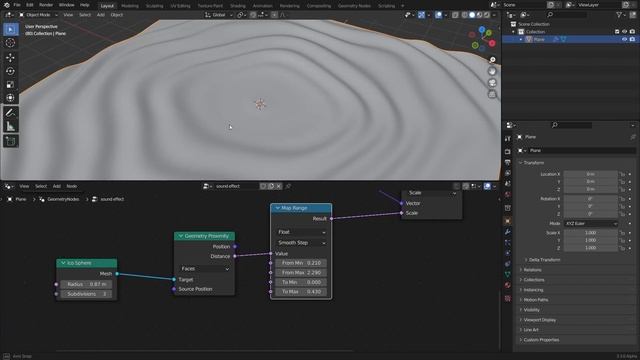Select the Move tool in left toolbar
This screenshot has height=360, width=640.
[11, 58]
